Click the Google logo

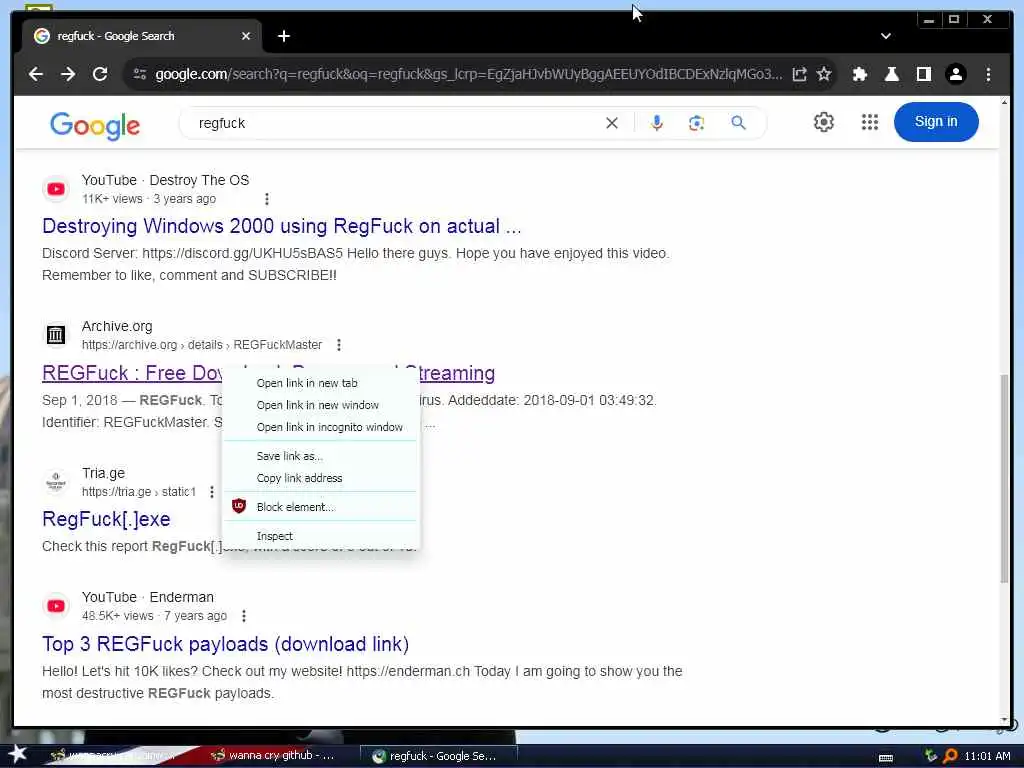(95, 125)
